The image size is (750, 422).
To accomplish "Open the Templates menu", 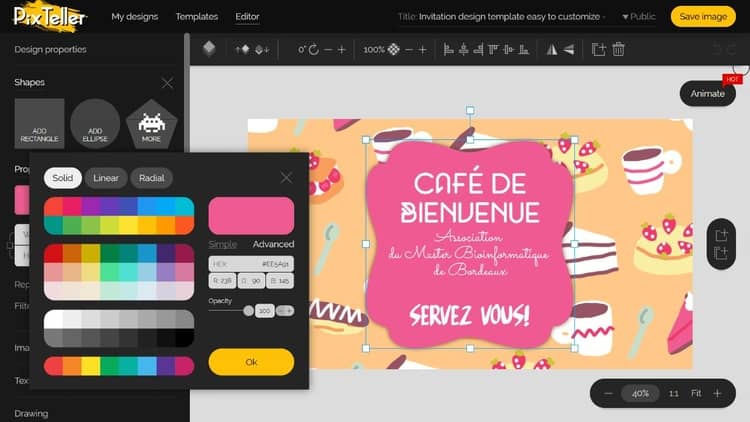I will pyautogui.click(x=196, y=17).
